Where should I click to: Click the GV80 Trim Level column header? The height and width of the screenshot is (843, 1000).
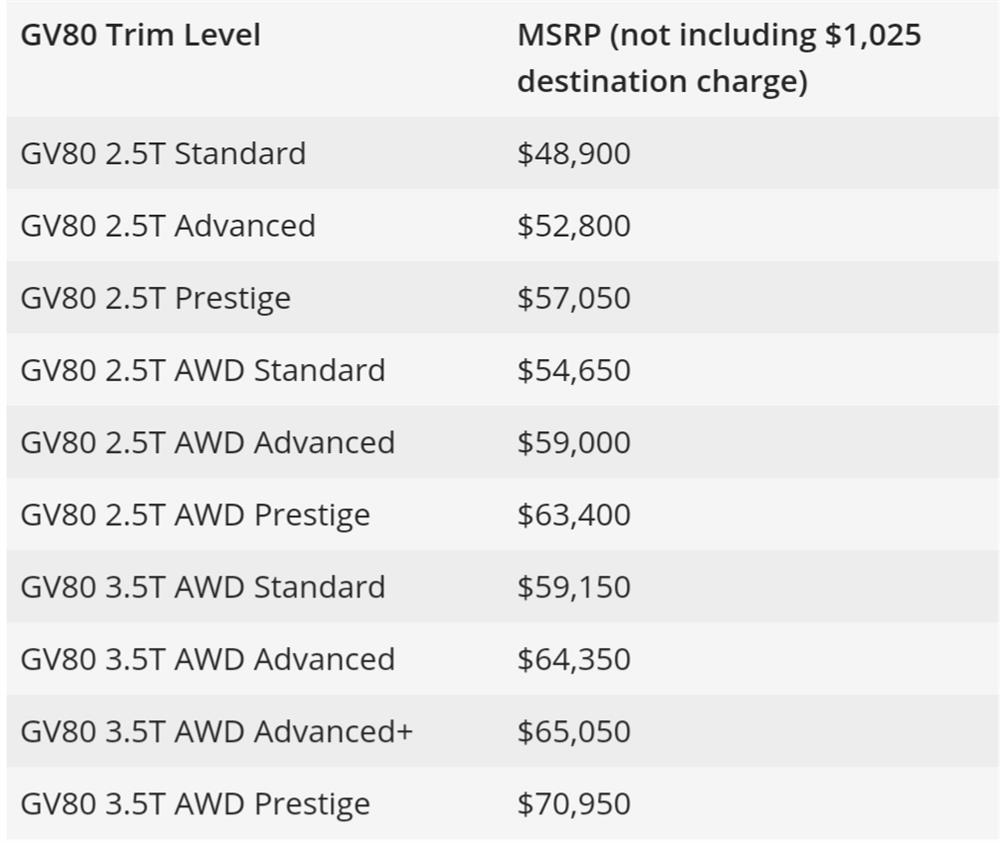click(x=140, y=35)
